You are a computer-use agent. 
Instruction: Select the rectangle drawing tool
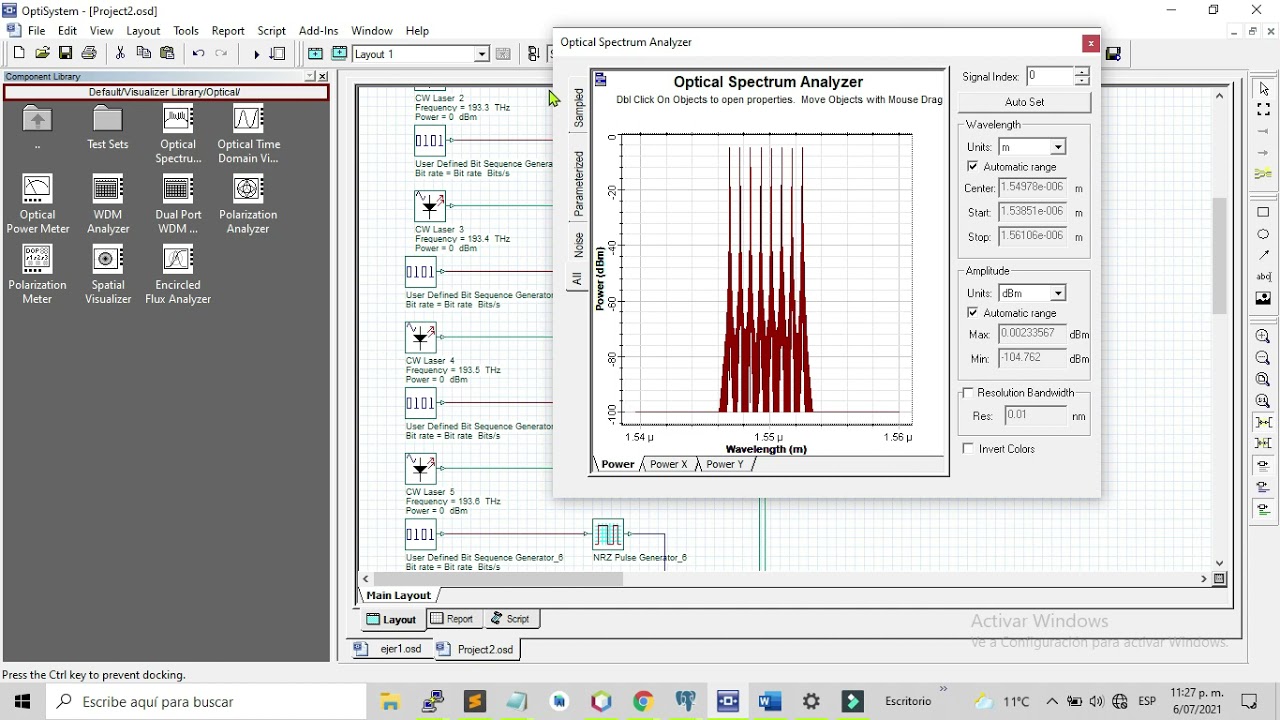pos(1263,212)
